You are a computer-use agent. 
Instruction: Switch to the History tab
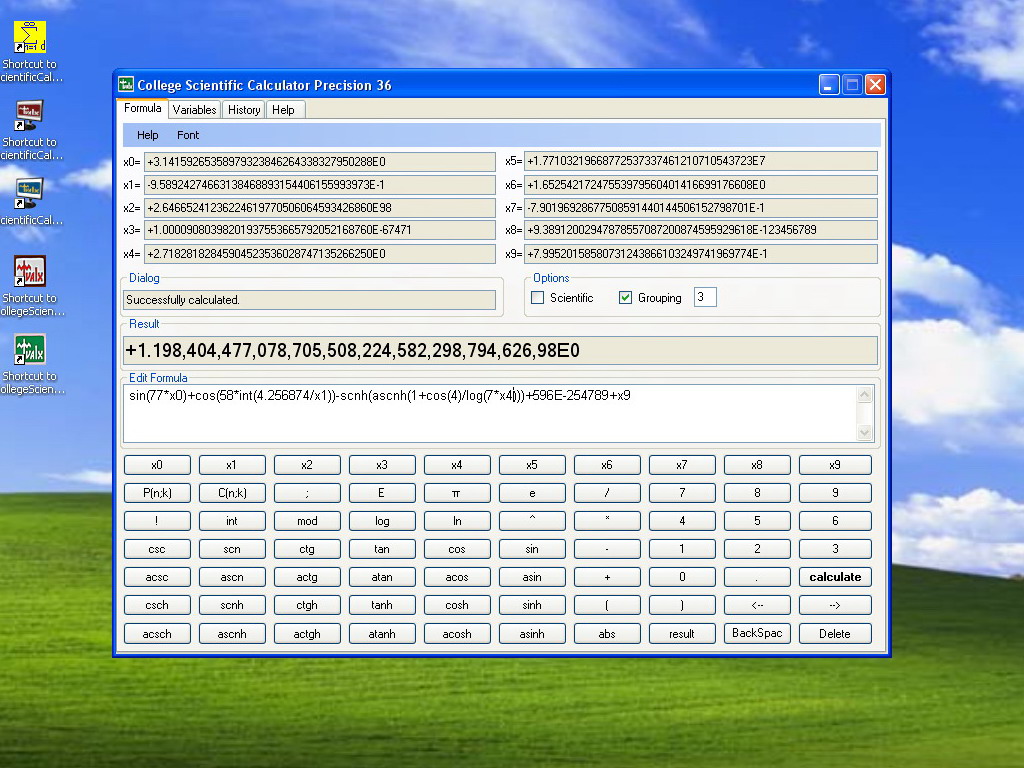coord(244,110)
